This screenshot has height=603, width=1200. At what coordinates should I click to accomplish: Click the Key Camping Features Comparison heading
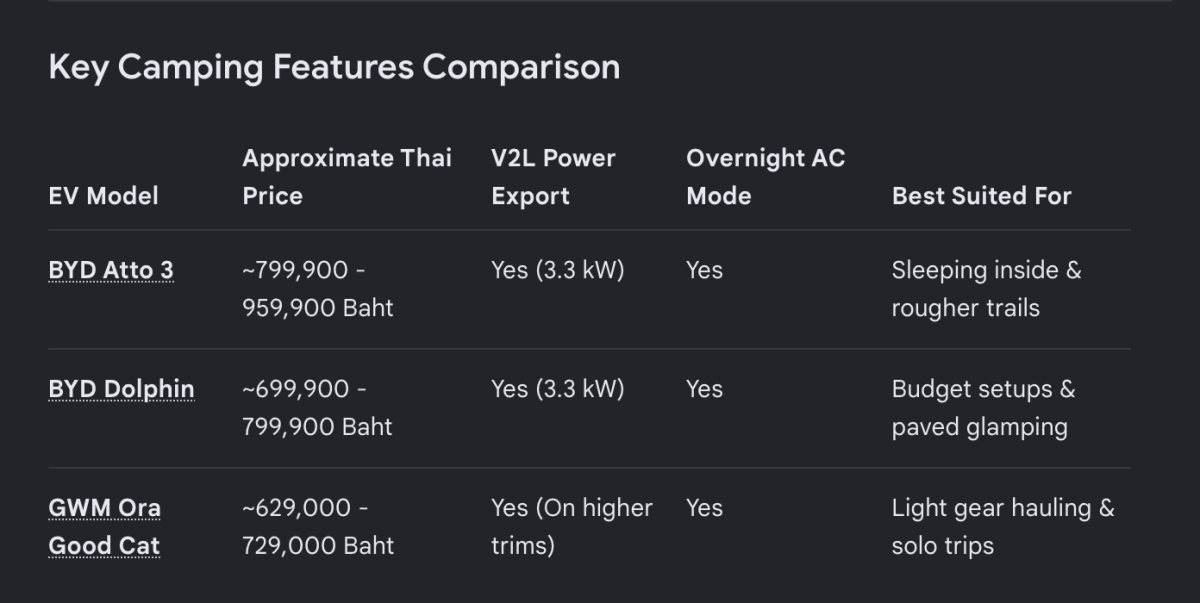[334, 67]
